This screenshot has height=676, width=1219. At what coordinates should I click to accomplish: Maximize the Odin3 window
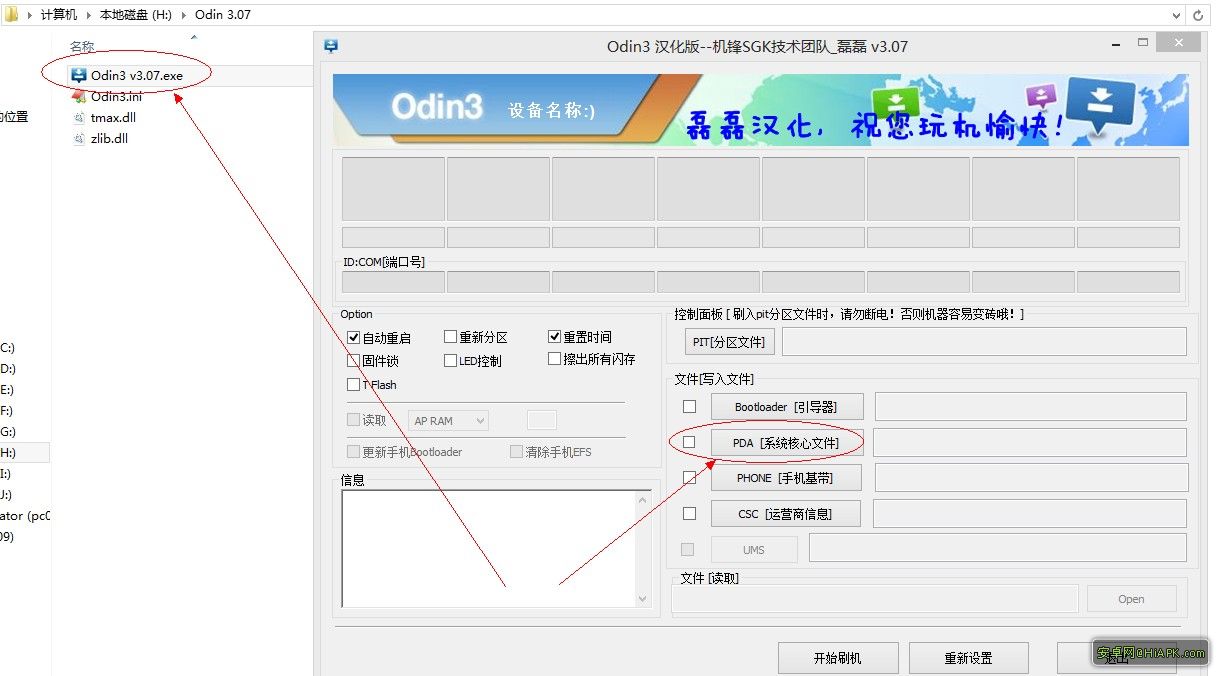coord(1143,43)
